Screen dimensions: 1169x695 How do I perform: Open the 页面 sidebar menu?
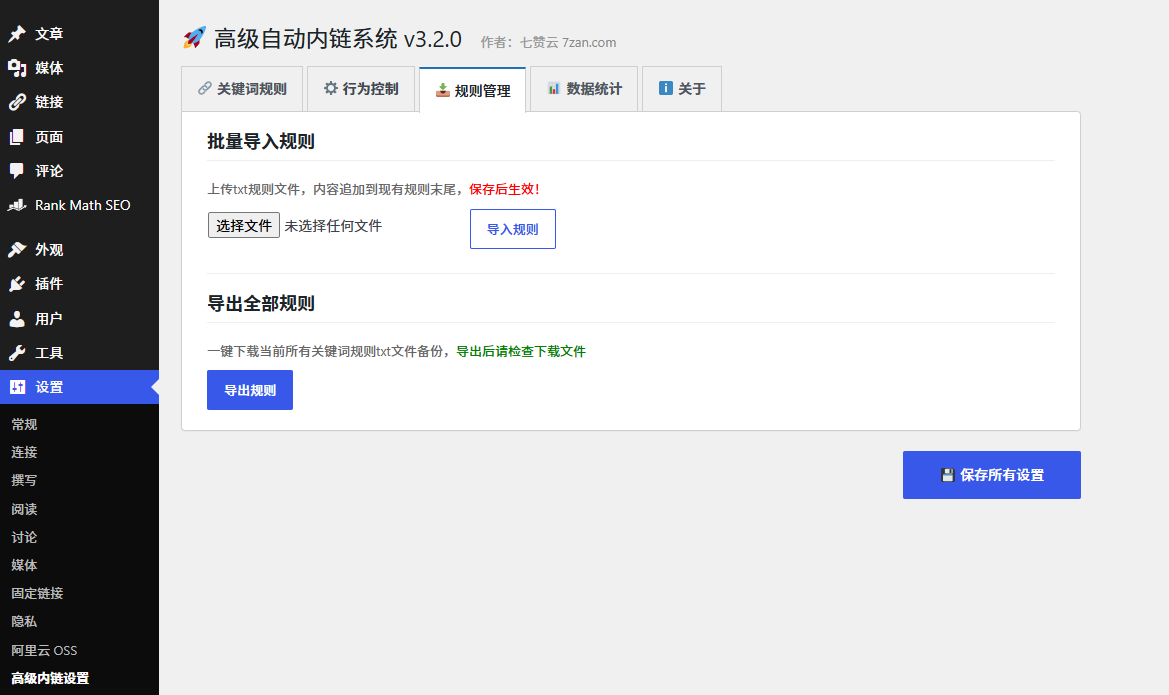(x=79, y=136)
